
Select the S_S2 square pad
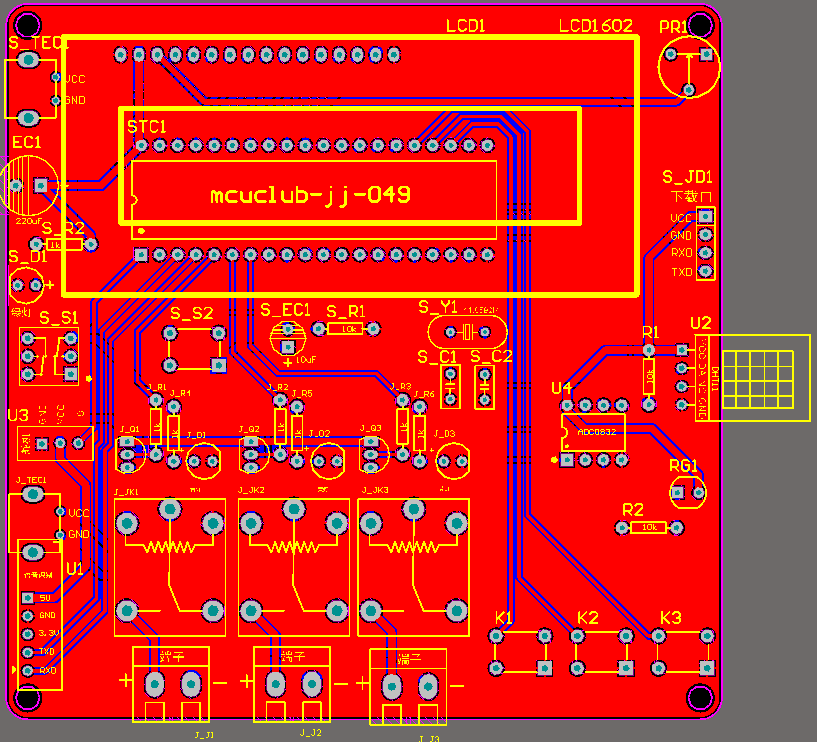tap(219, 365)
